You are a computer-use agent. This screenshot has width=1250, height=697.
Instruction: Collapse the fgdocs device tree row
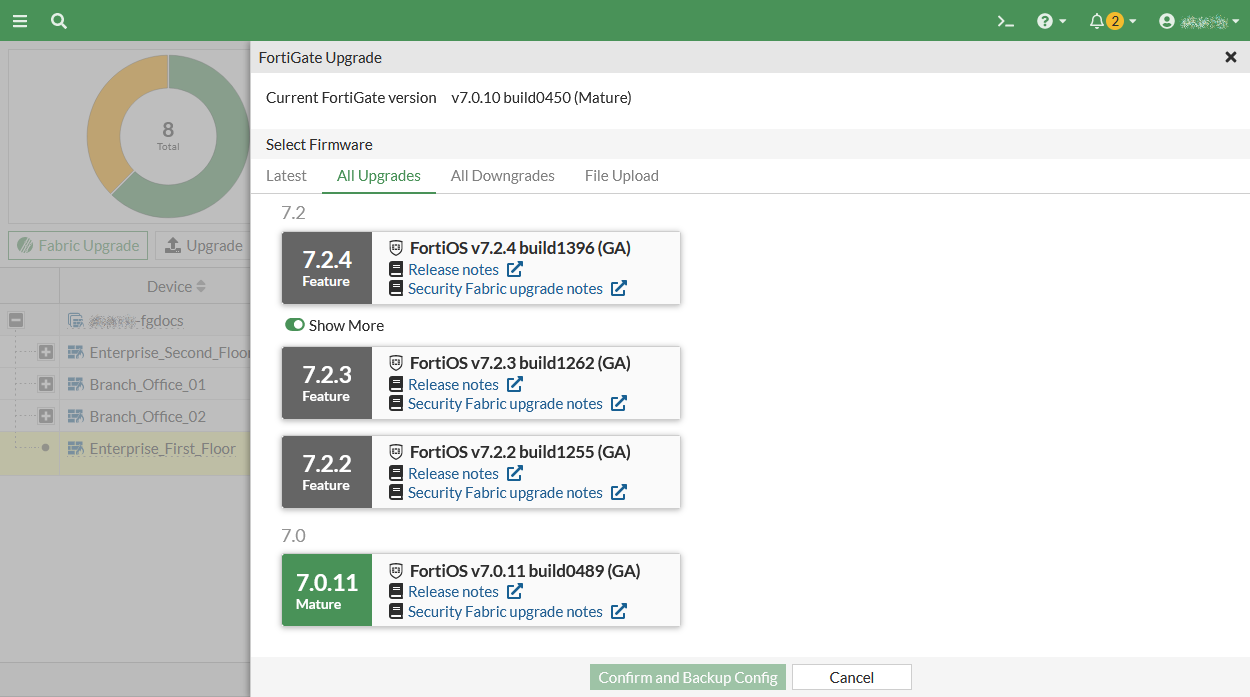(15, 320)
